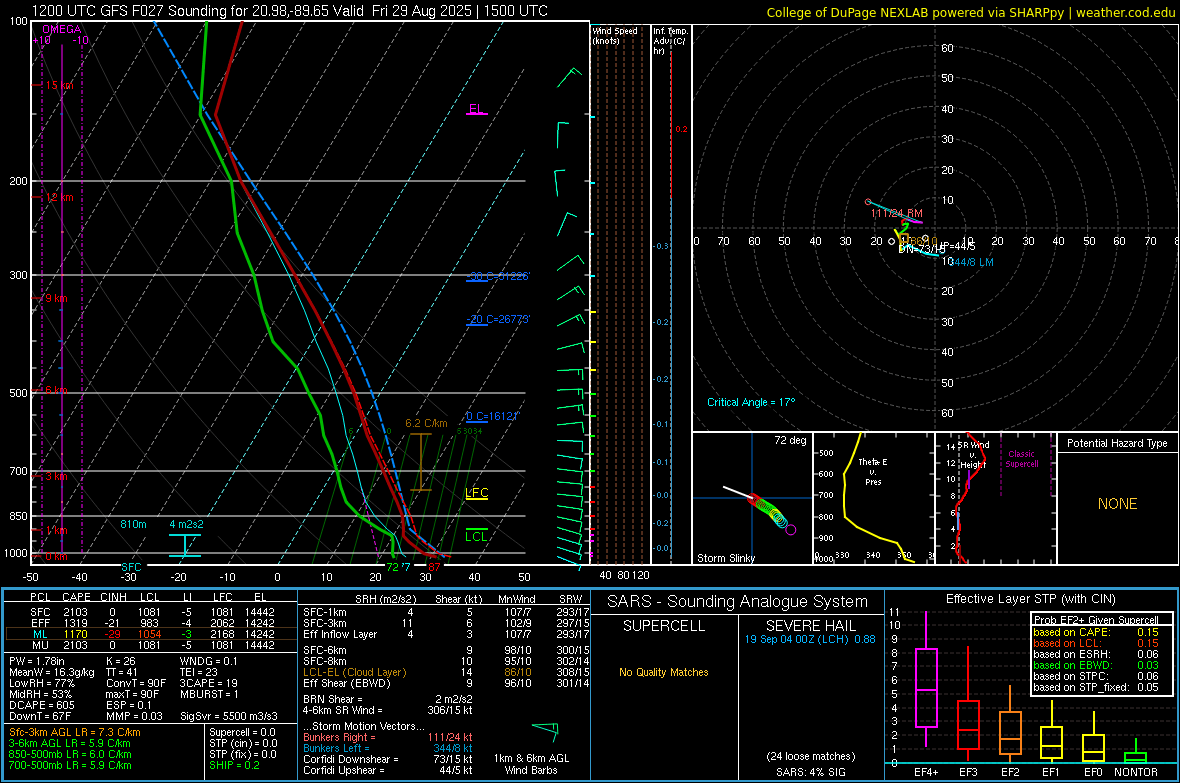Select the Bunkers Left = 344/8 kt line
The image size is (1180, 783).
[x=388, y=748]
